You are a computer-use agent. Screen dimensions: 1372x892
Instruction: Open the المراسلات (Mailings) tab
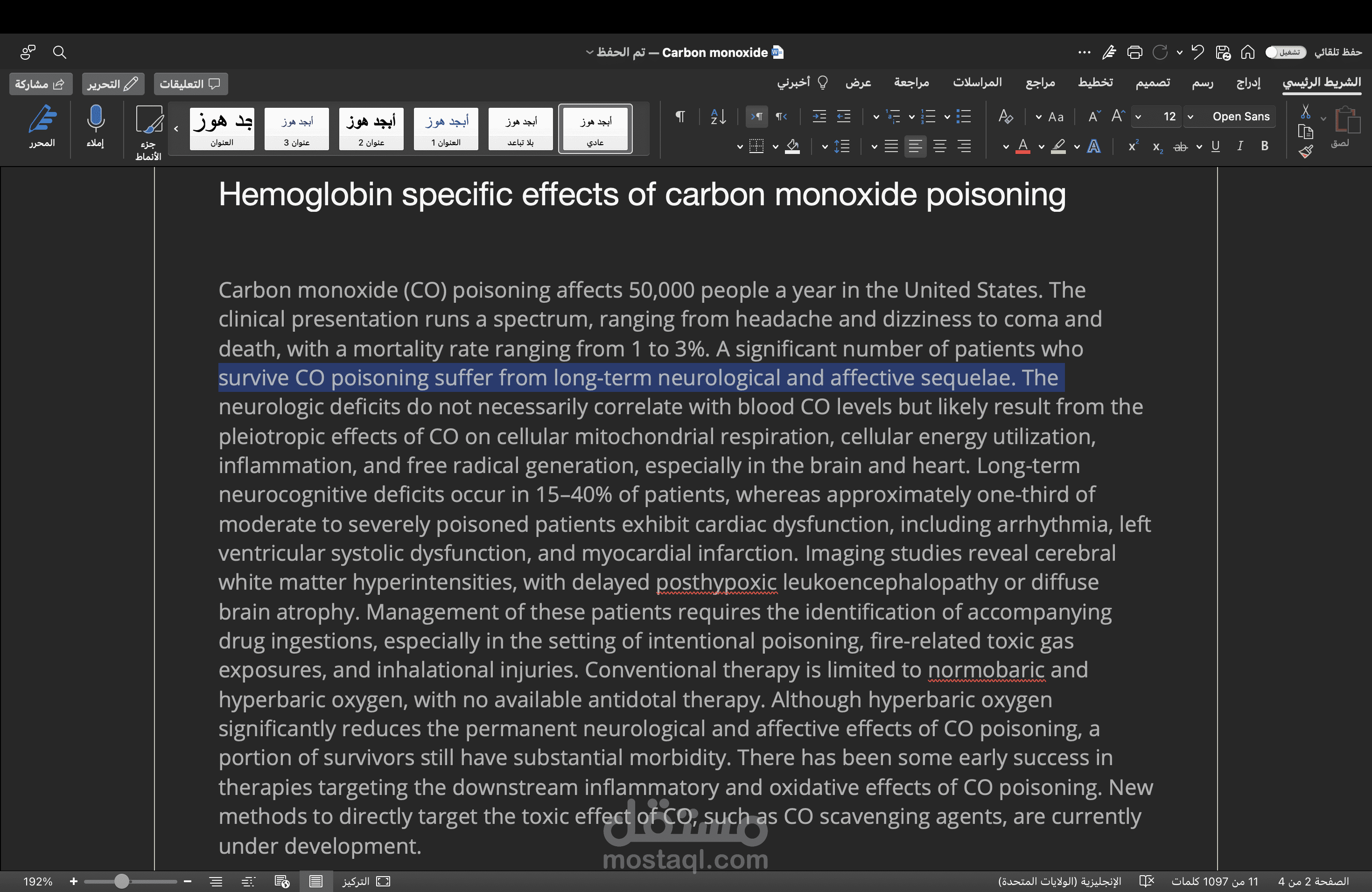click(x=977, y=83)
